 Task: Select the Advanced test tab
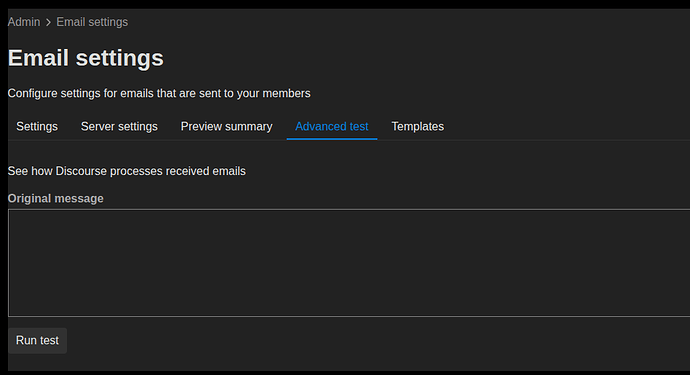[332, 126]
